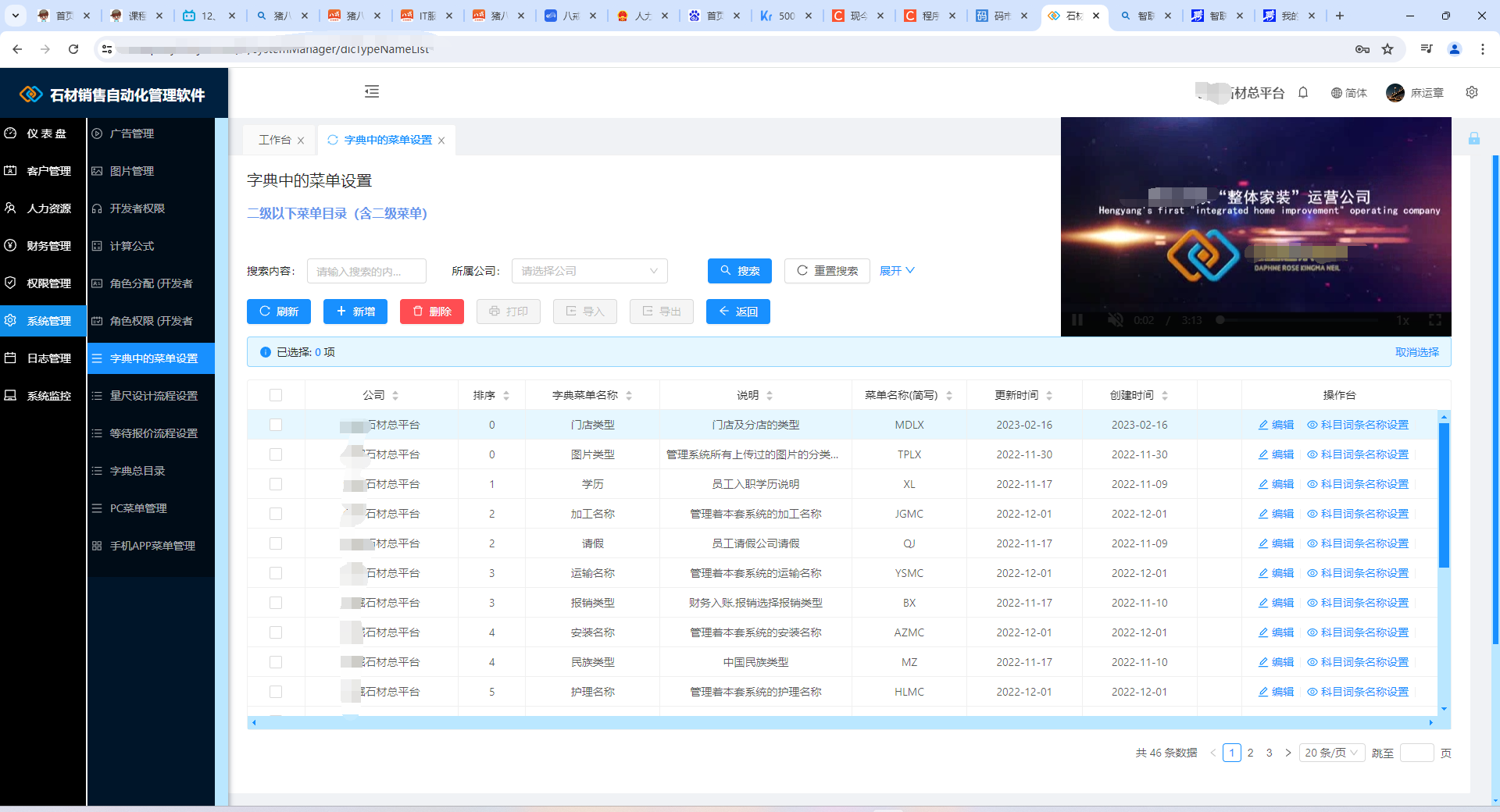This screenshot has height=812, width=1500.
Task: Open 客户管理 sidebar section
Action: pyautogui.click(x=43, y=171)
